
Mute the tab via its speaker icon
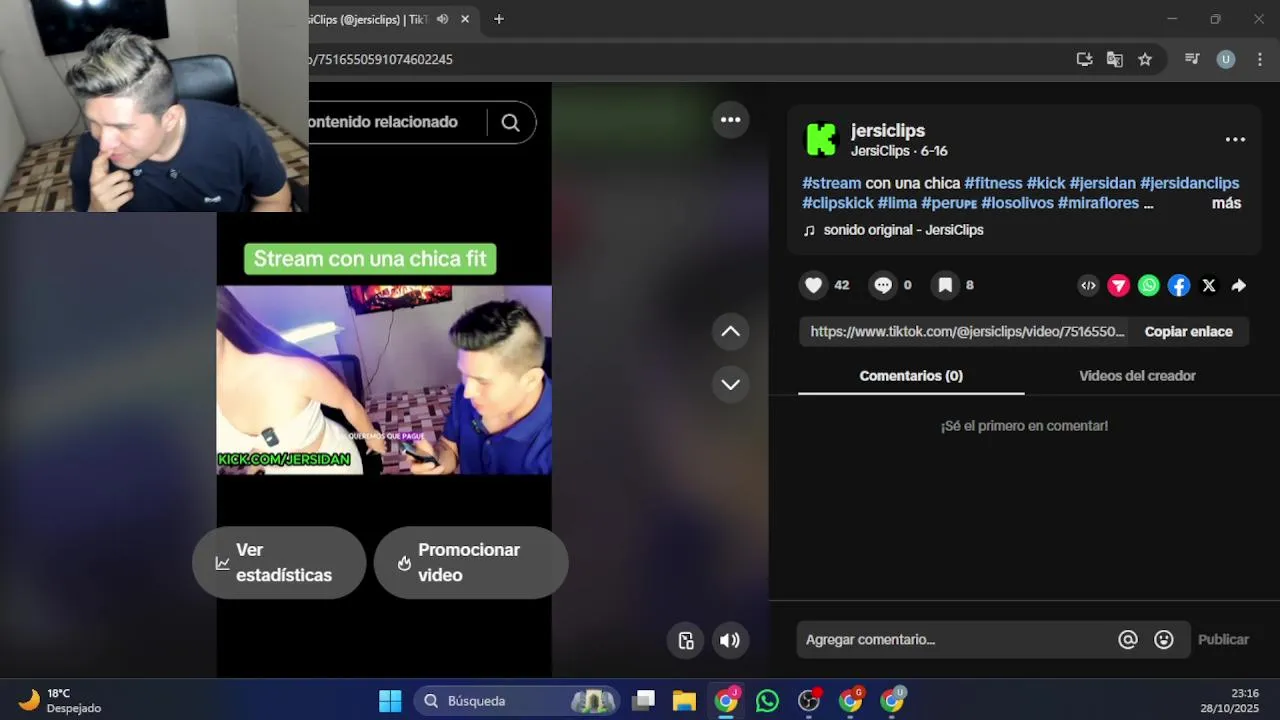pyautogui.click(x=443, y=19)
